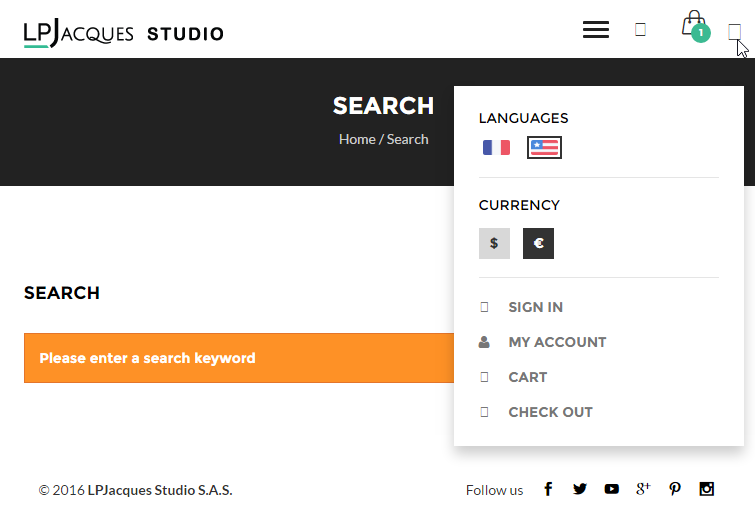
Task: Open the Pinterest icon link
Action: pyautogui.click(x=675, y=489)
